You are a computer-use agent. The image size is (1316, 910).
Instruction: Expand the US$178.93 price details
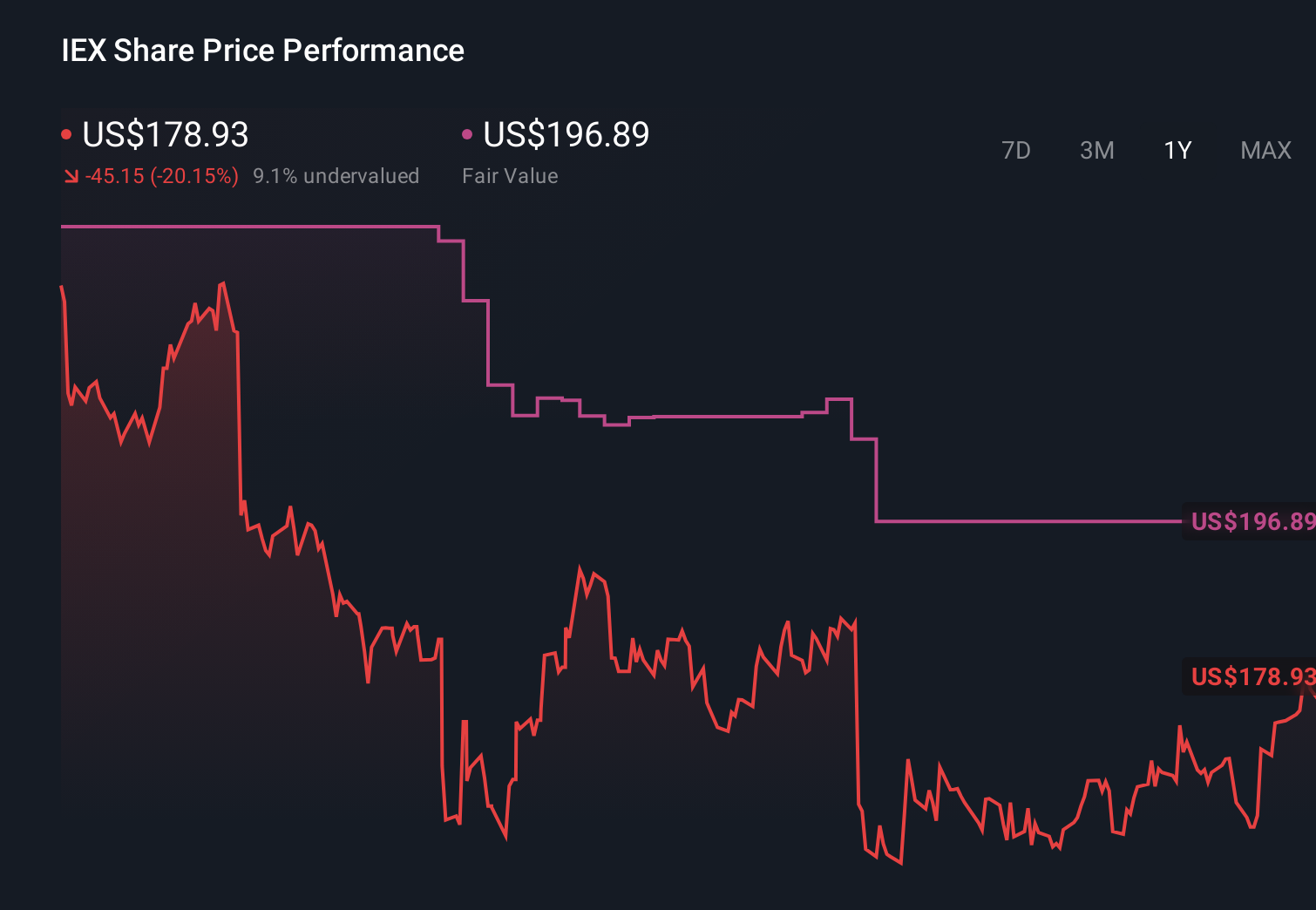165,135
